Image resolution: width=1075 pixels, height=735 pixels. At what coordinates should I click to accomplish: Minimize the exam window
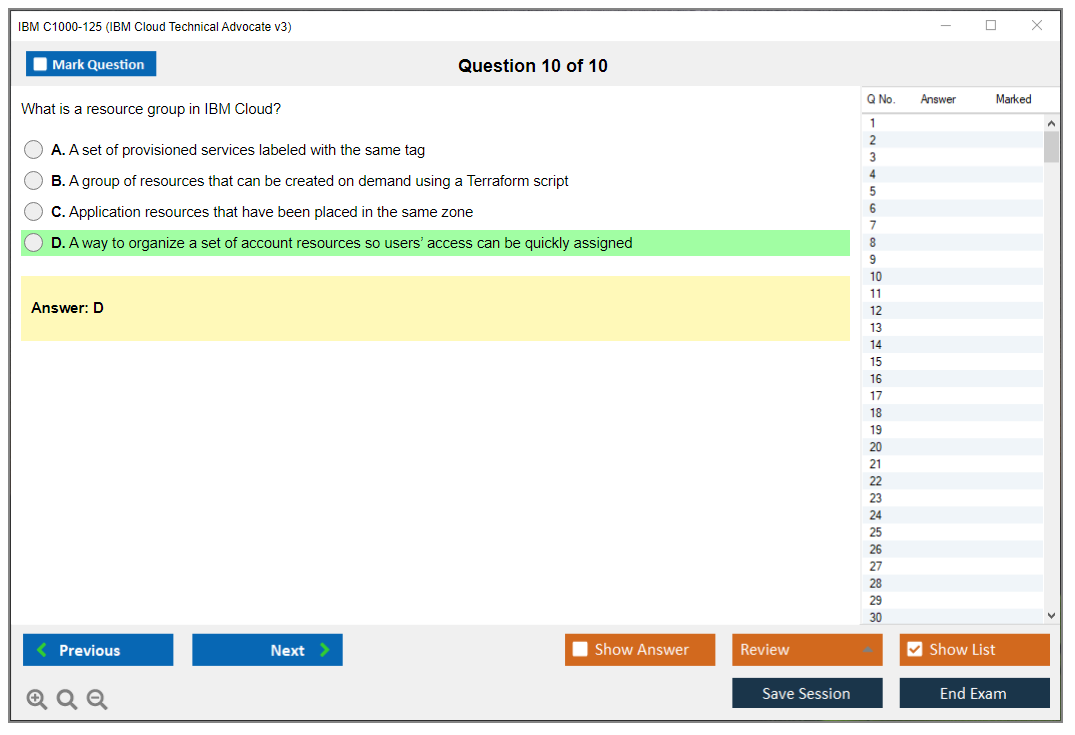pyautogui.click(x=946, y=26)
